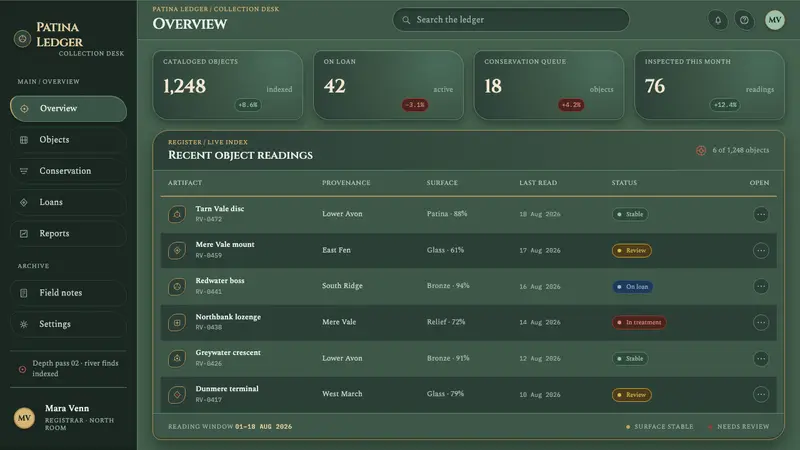
Task: Click the Field notes document icon
Action: coord(24,293)
